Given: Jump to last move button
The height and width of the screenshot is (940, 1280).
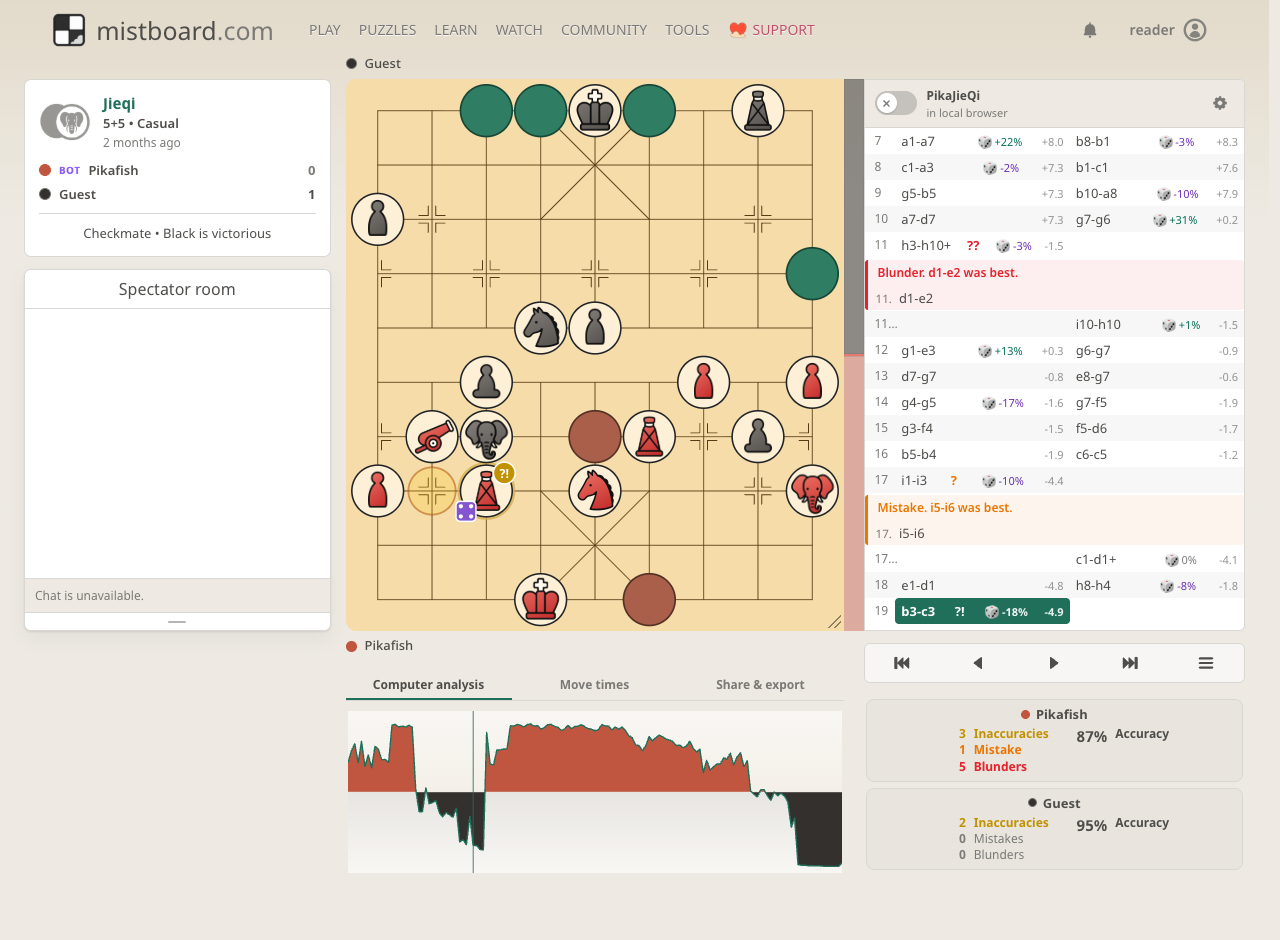Looking at the screenshot, I should (1130, 663).
